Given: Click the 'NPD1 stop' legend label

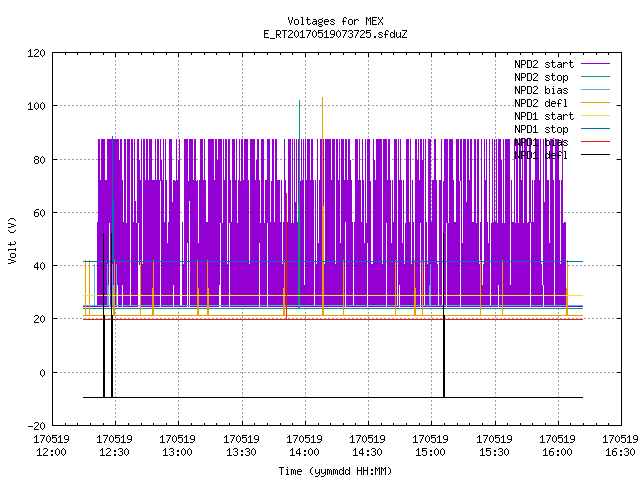Looking at the screenshot, I should tap(541, 129).
